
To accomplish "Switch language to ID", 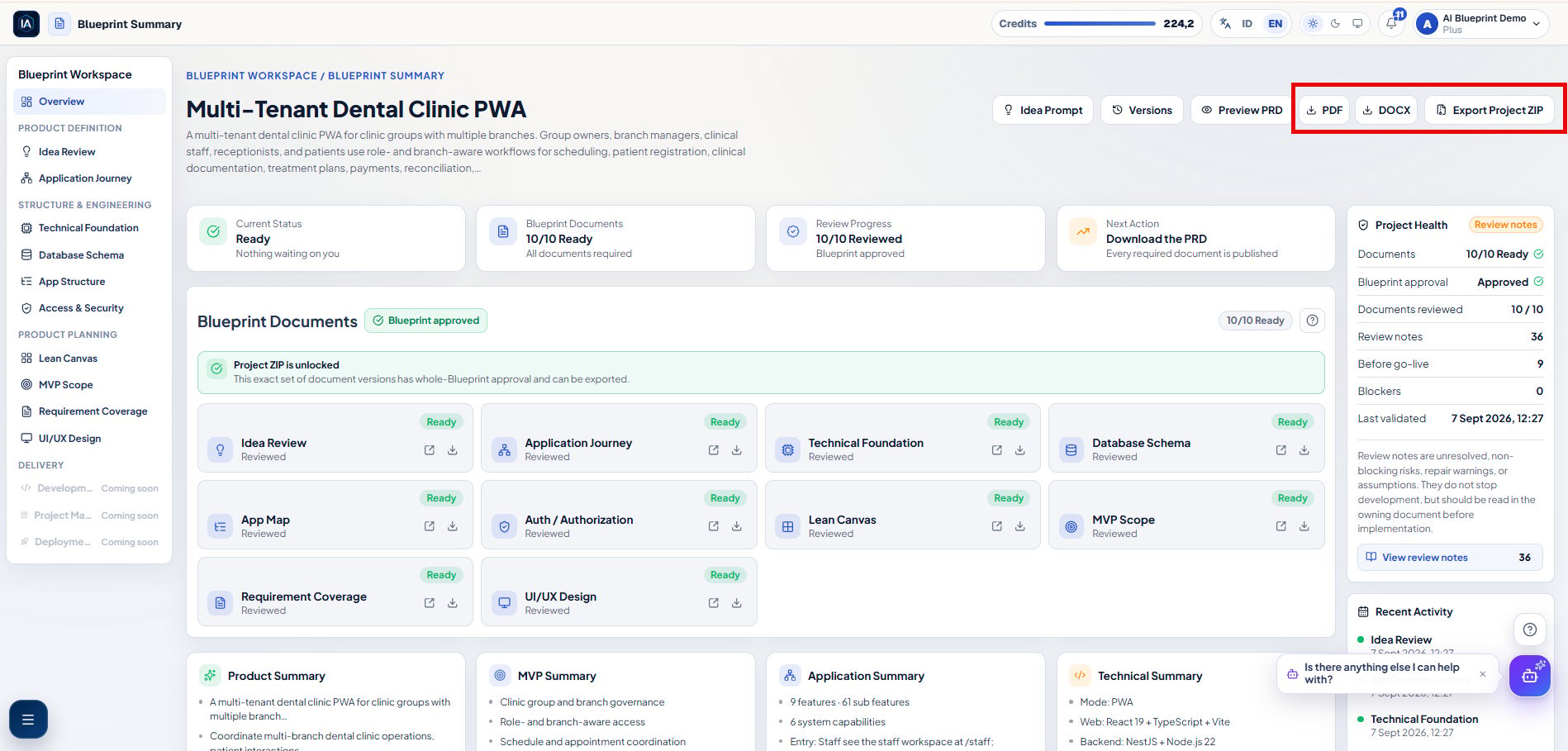I will tap(1247, 24).
